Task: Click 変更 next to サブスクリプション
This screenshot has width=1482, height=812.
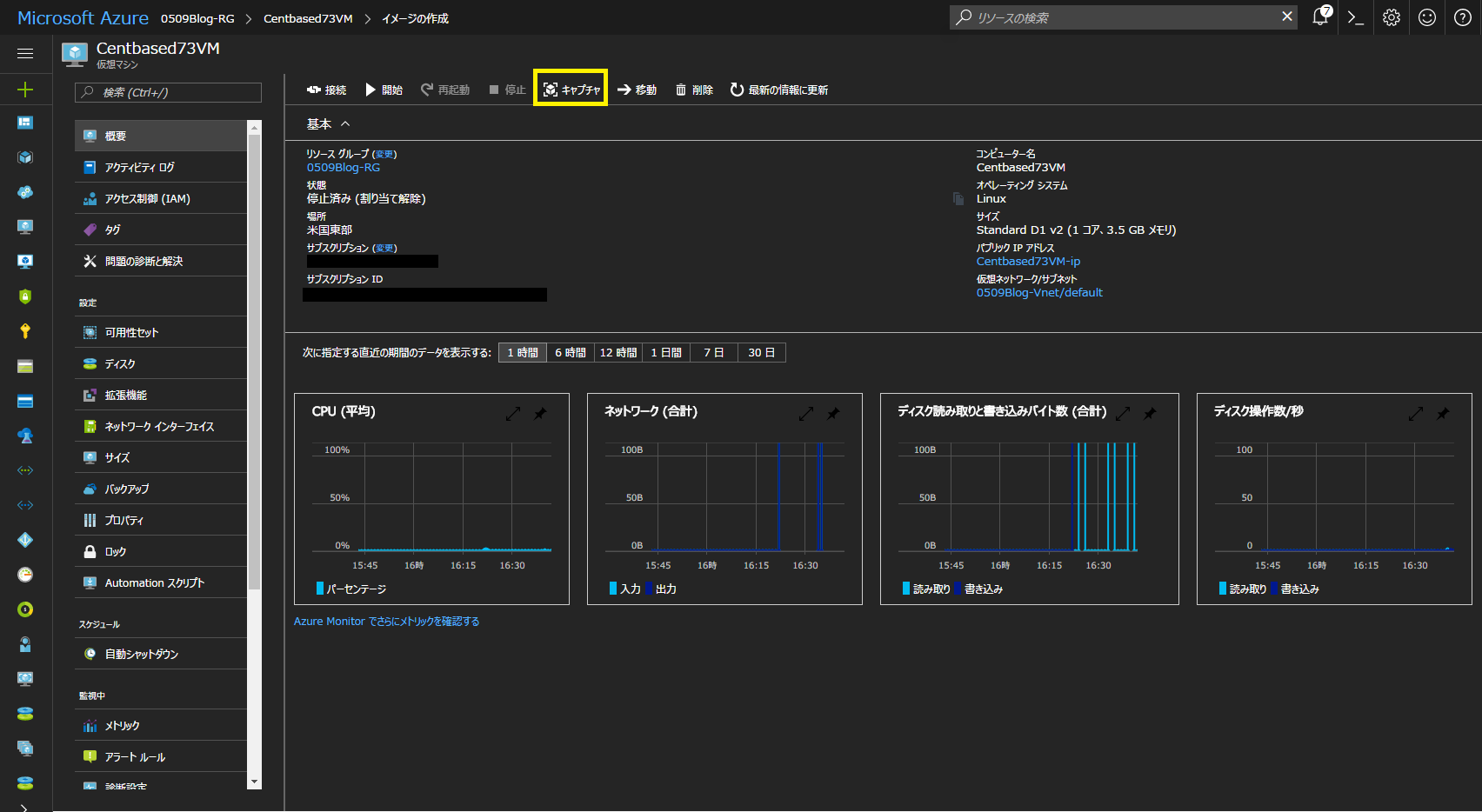Action: click(384, 248)
